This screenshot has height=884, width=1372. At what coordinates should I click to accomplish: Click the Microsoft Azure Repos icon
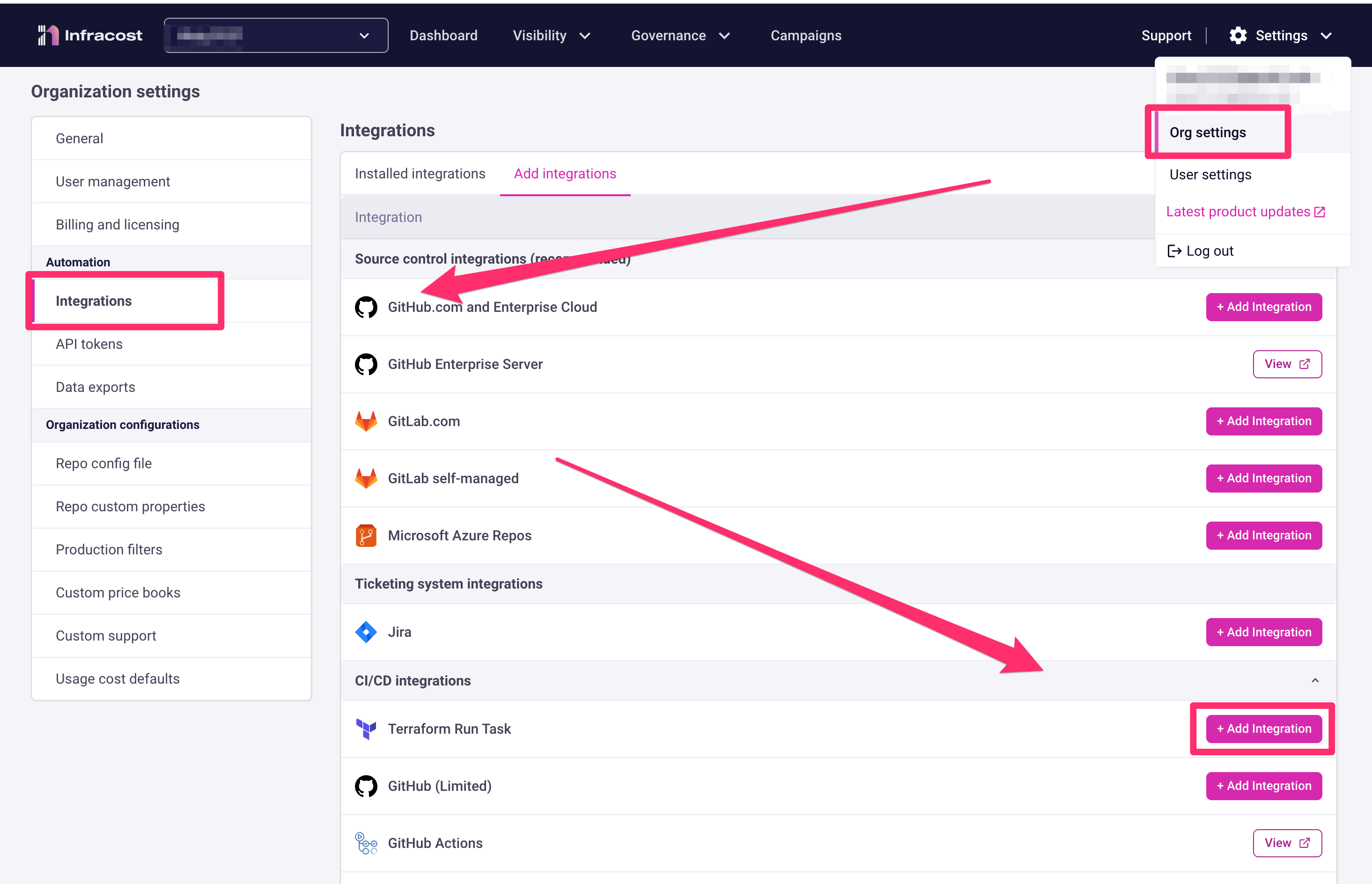tap(366, 535)
